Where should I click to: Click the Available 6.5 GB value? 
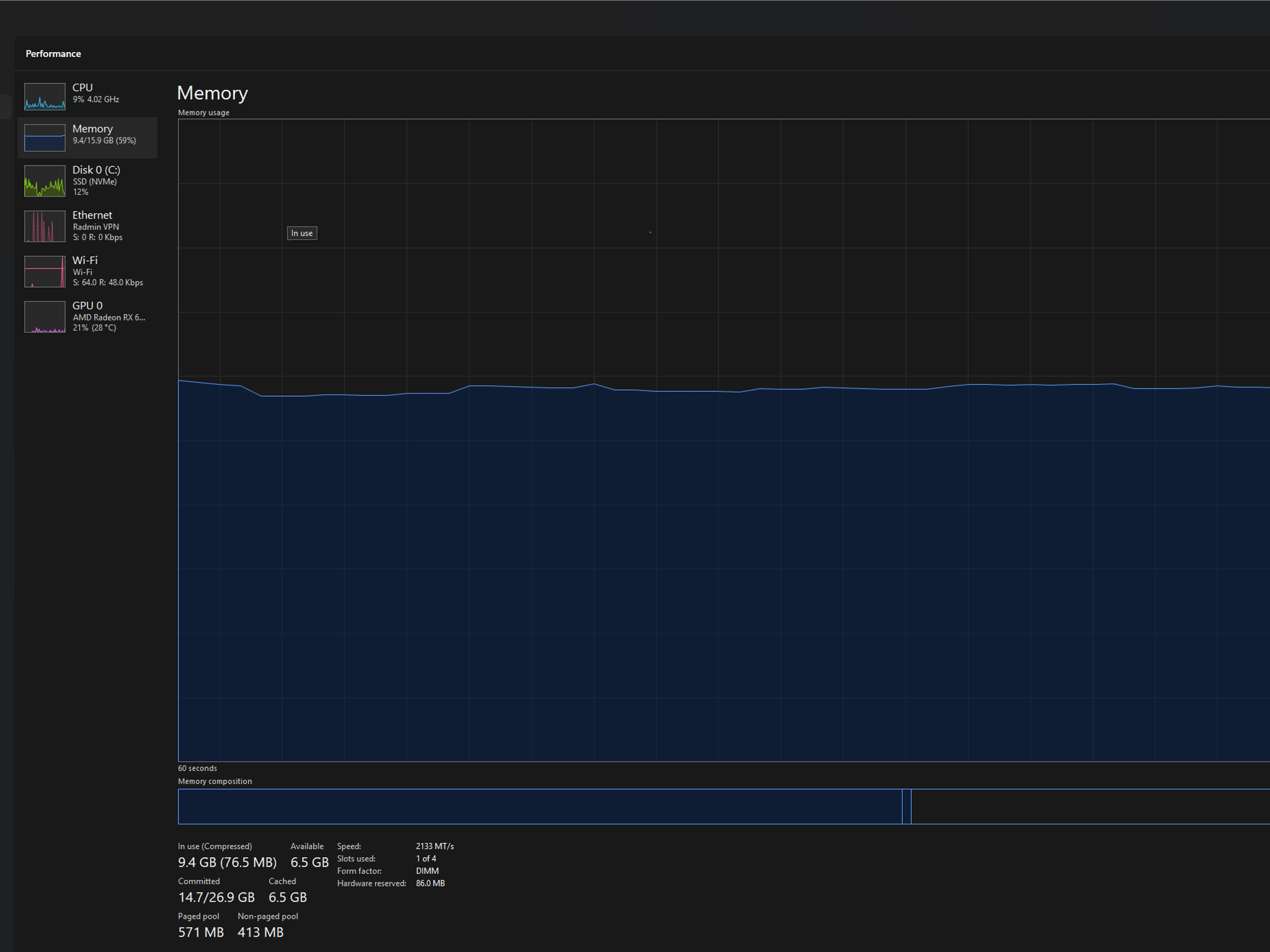tap(309, 863)
